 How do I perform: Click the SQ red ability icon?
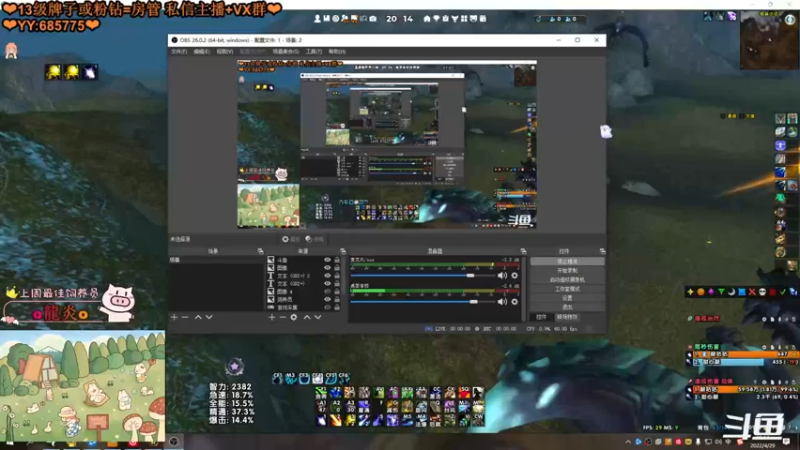[x=464, y=392]
